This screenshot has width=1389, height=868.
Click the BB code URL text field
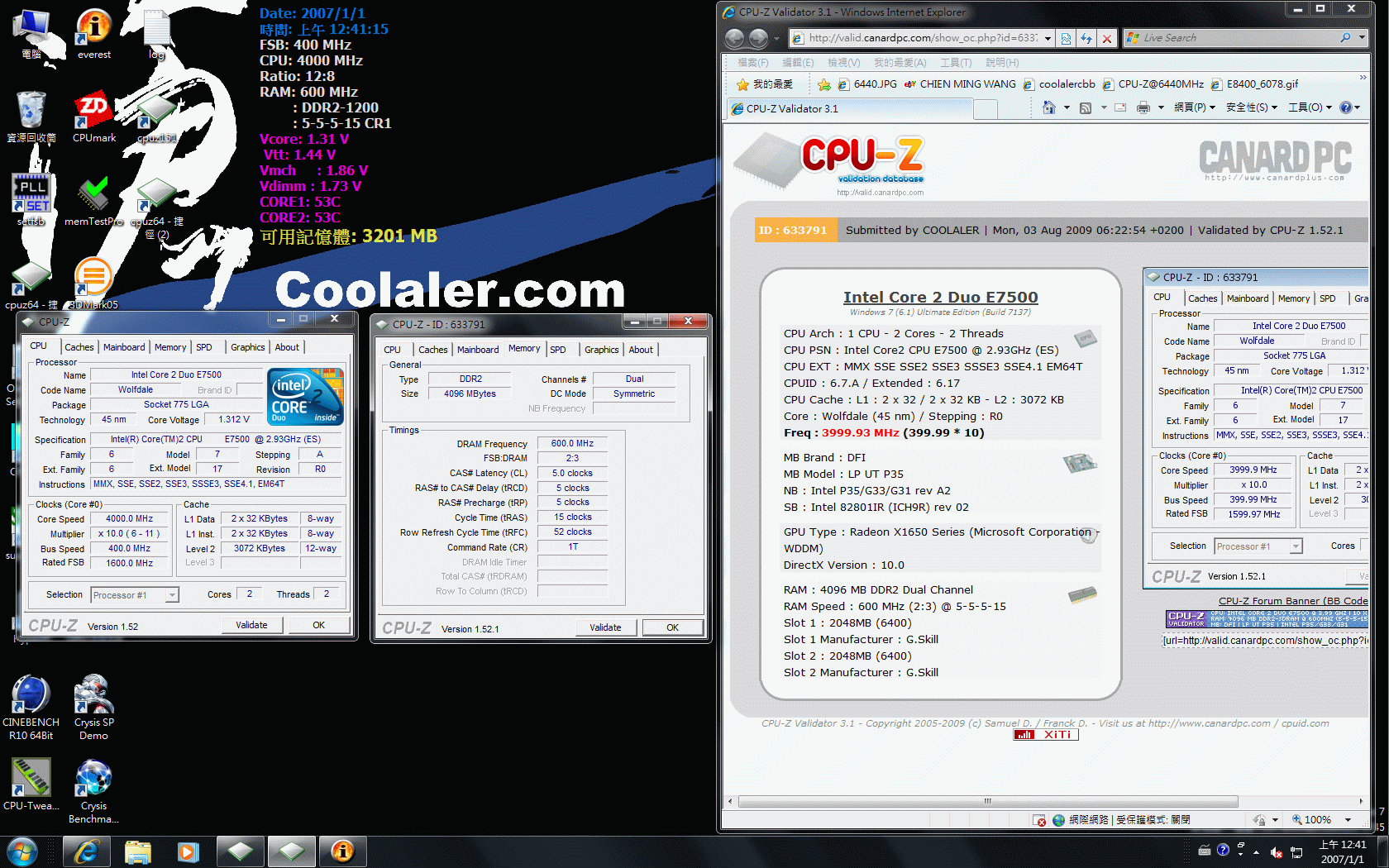(1265, 641)
